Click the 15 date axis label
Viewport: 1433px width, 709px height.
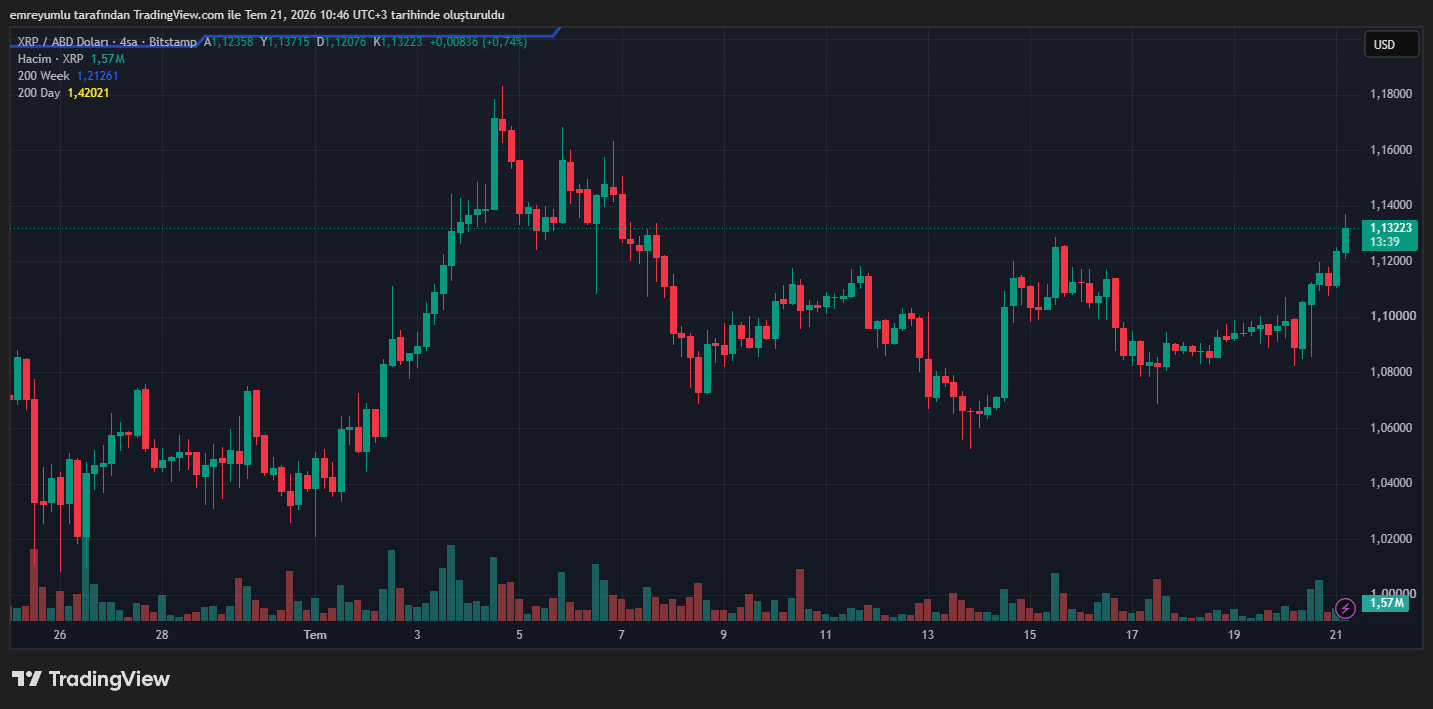click(1030, 635)
